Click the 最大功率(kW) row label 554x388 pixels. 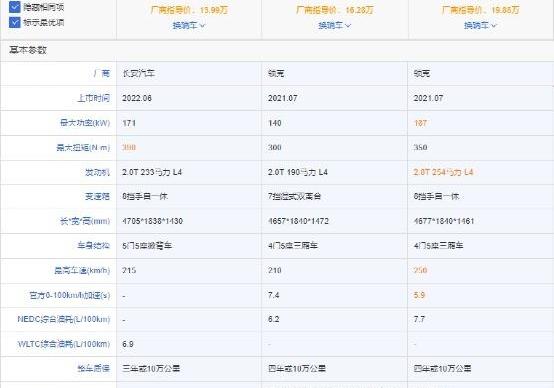pos(85,123)
